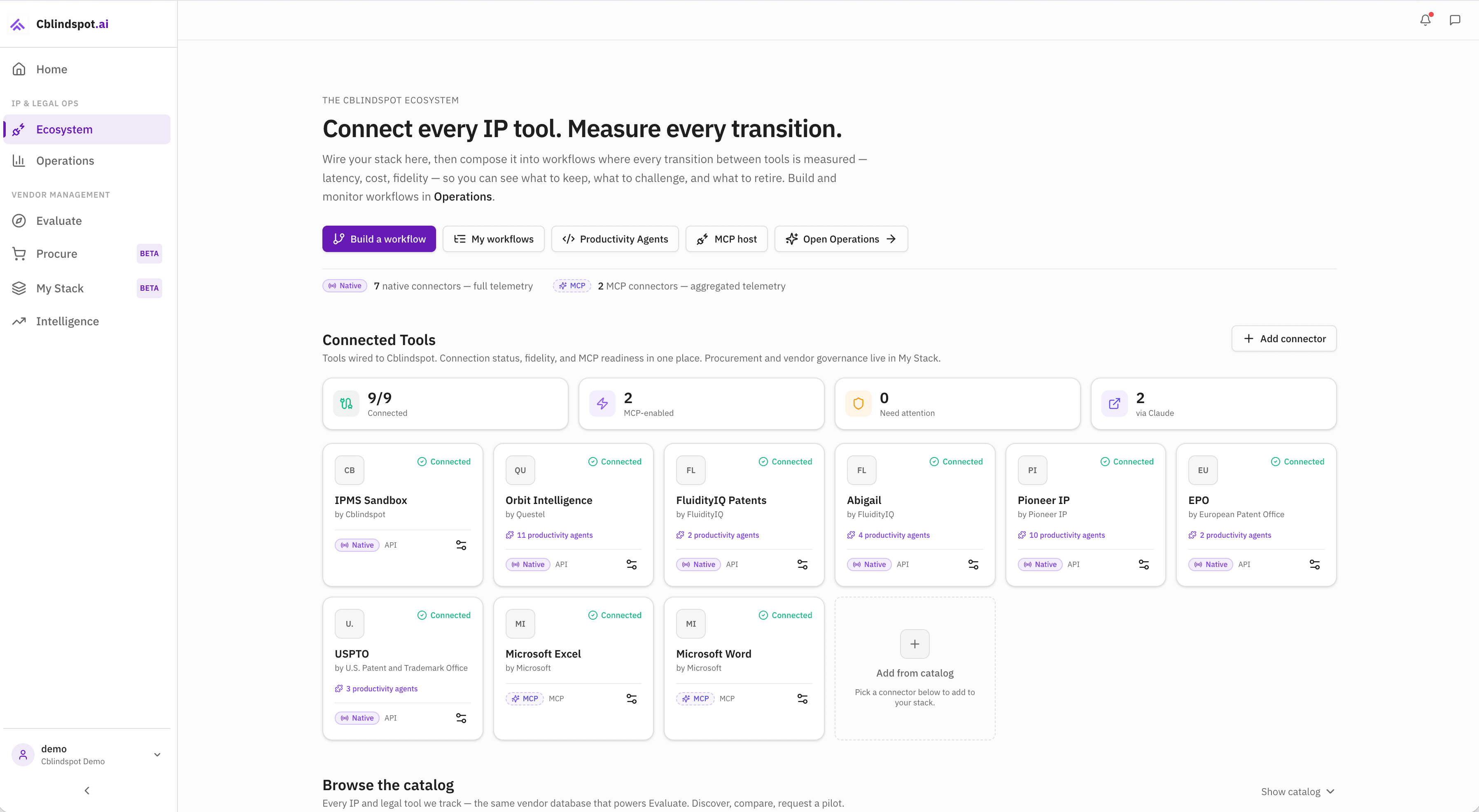1479x812 pixels.
Task: Open settings for Orbit Intelligence connector
Action: coord(632,565)
